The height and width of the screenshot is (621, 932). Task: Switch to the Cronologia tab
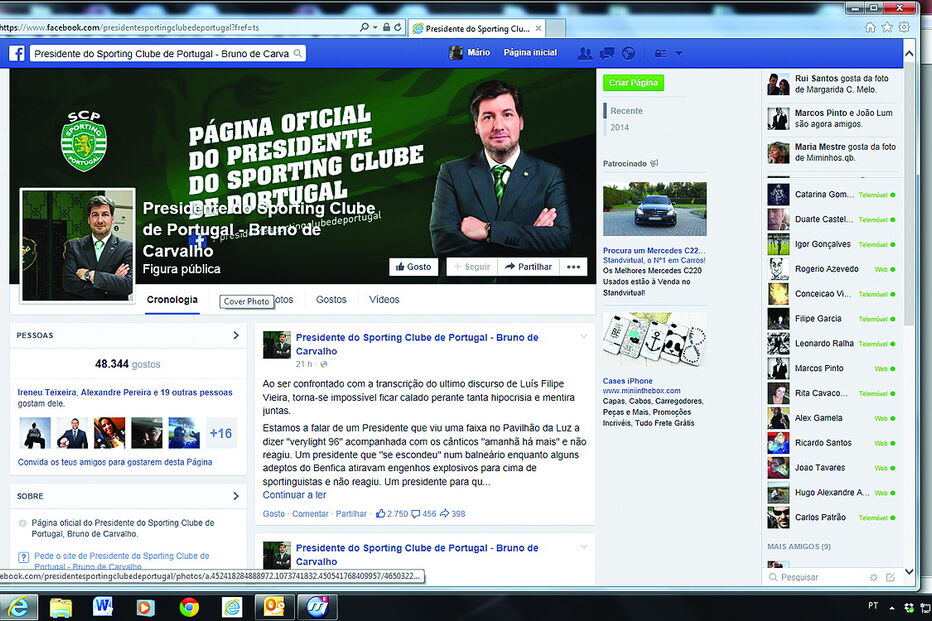(171, 299)
